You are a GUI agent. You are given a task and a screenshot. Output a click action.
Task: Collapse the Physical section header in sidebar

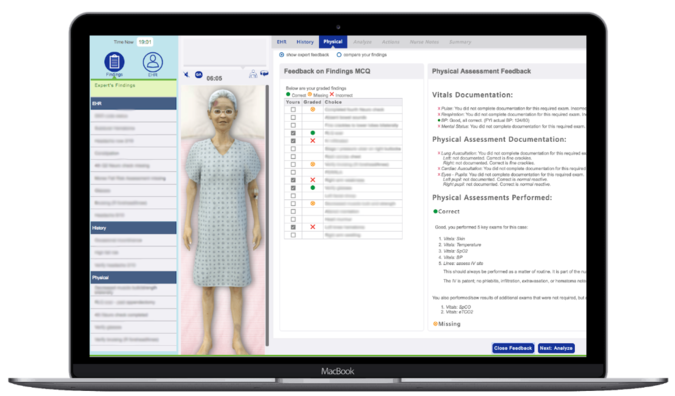click(x=133, y=278)
